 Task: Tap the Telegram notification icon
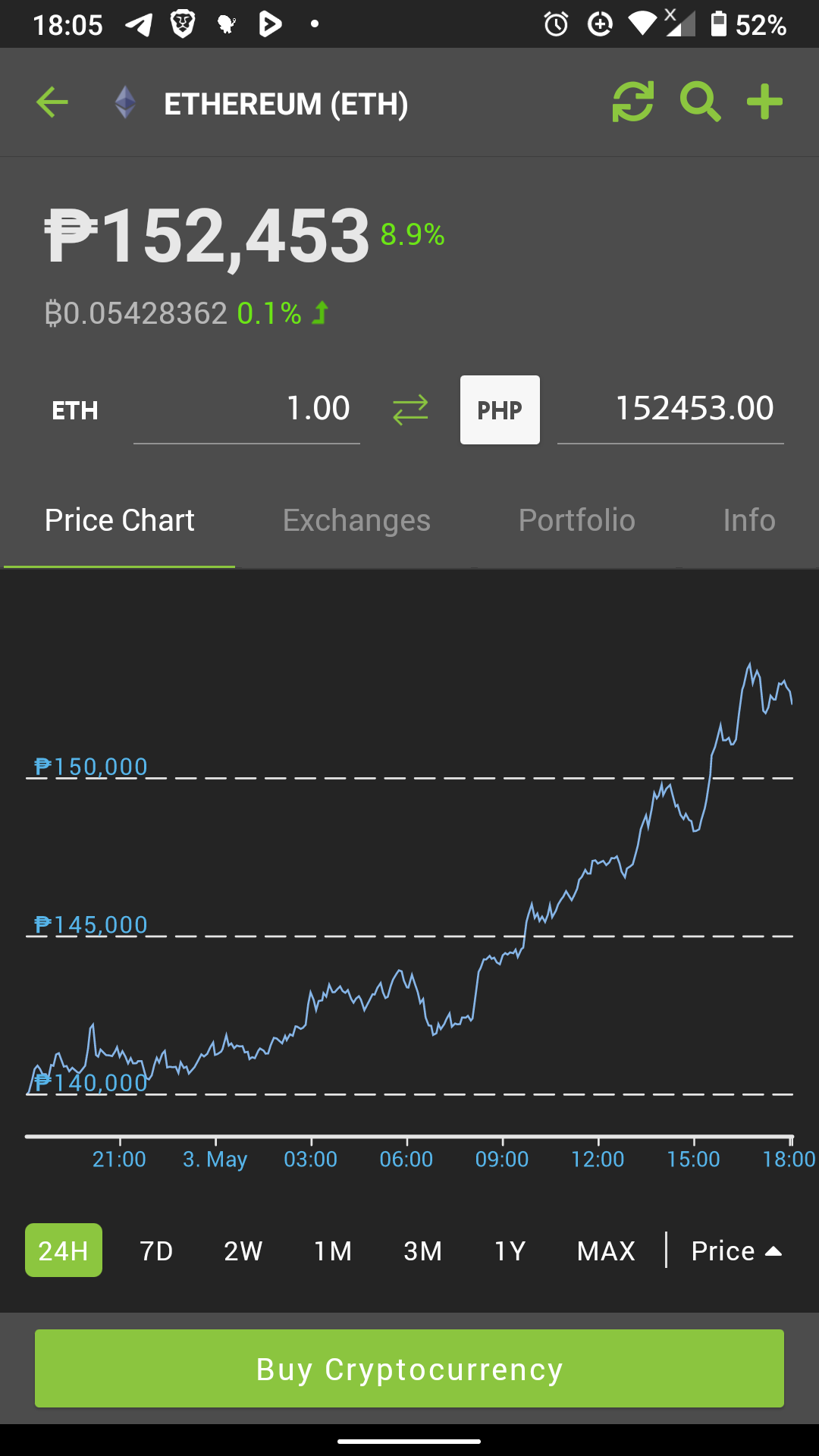coord(139,24)
